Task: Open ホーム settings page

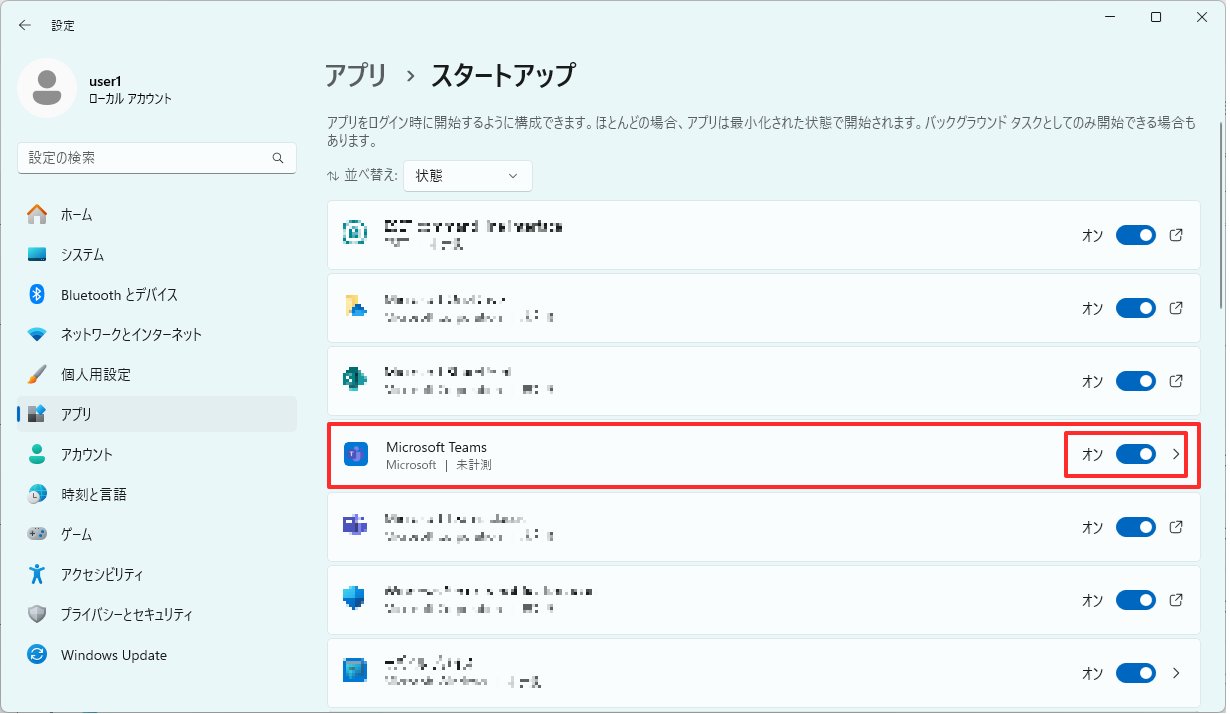Action: pyautogui.click(x=157, y=214)
